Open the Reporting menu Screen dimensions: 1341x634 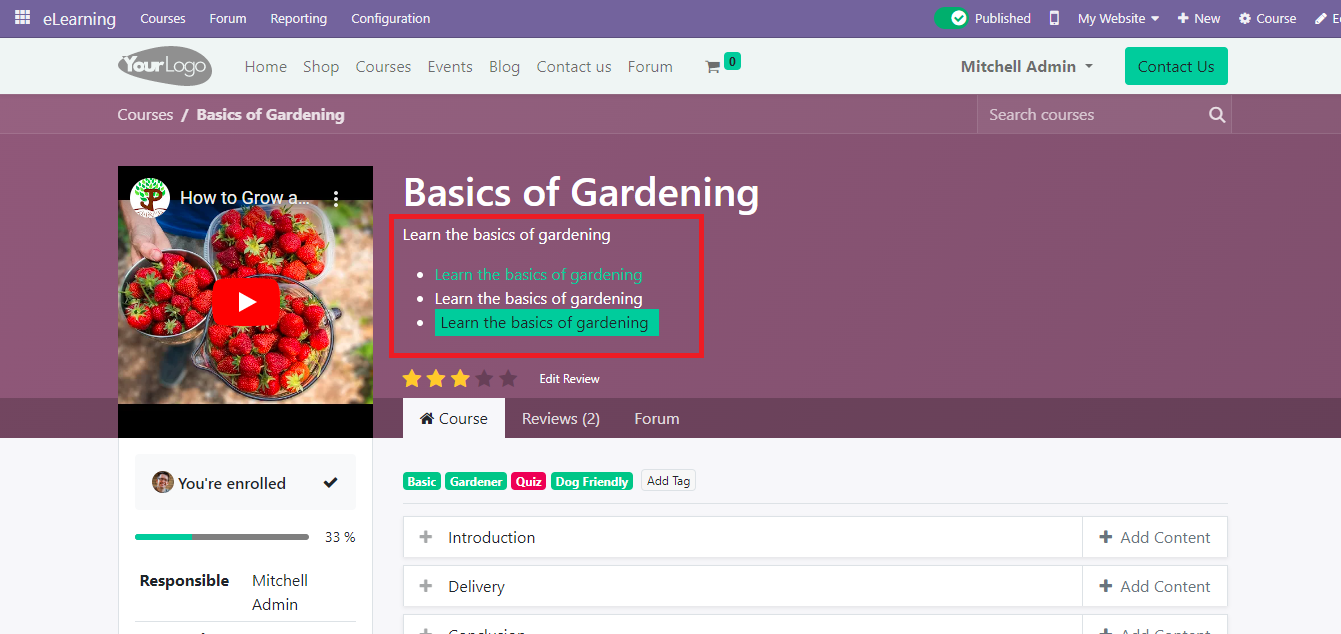pos(298,18)
